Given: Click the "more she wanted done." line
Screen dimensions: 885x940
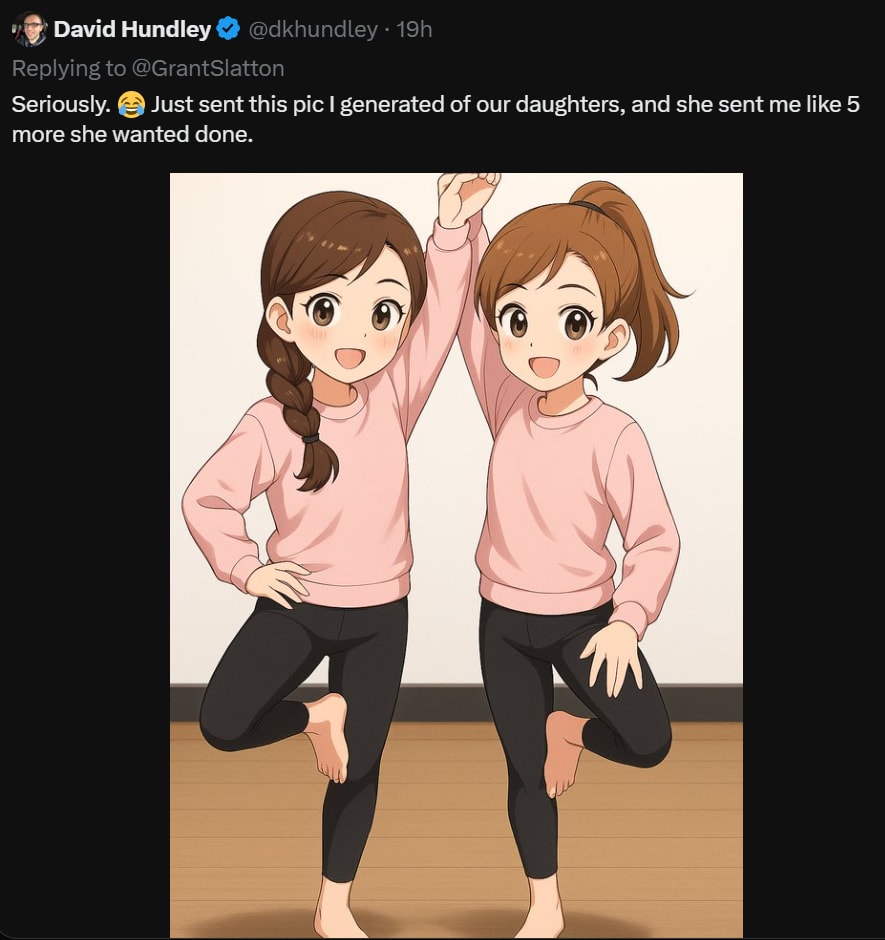Looking at the screenshot, I should click(x=133, y=134).
